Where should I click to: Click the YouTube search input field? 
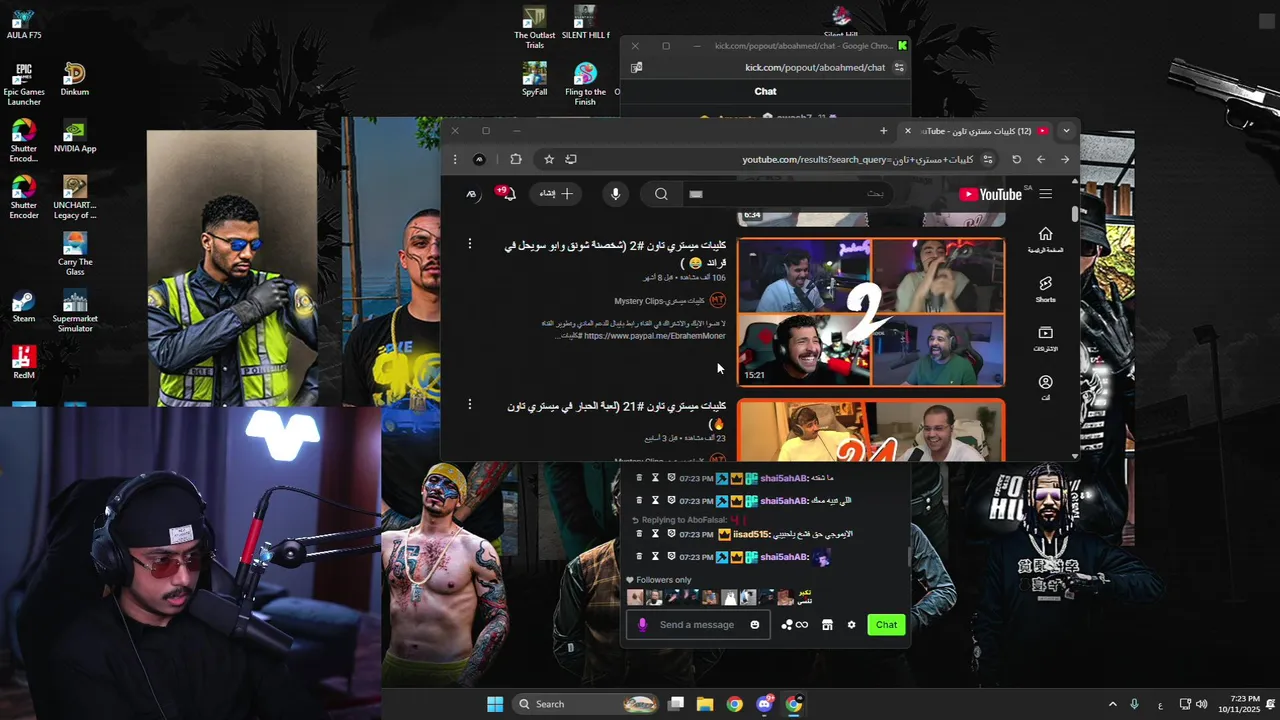pos(790,194)
